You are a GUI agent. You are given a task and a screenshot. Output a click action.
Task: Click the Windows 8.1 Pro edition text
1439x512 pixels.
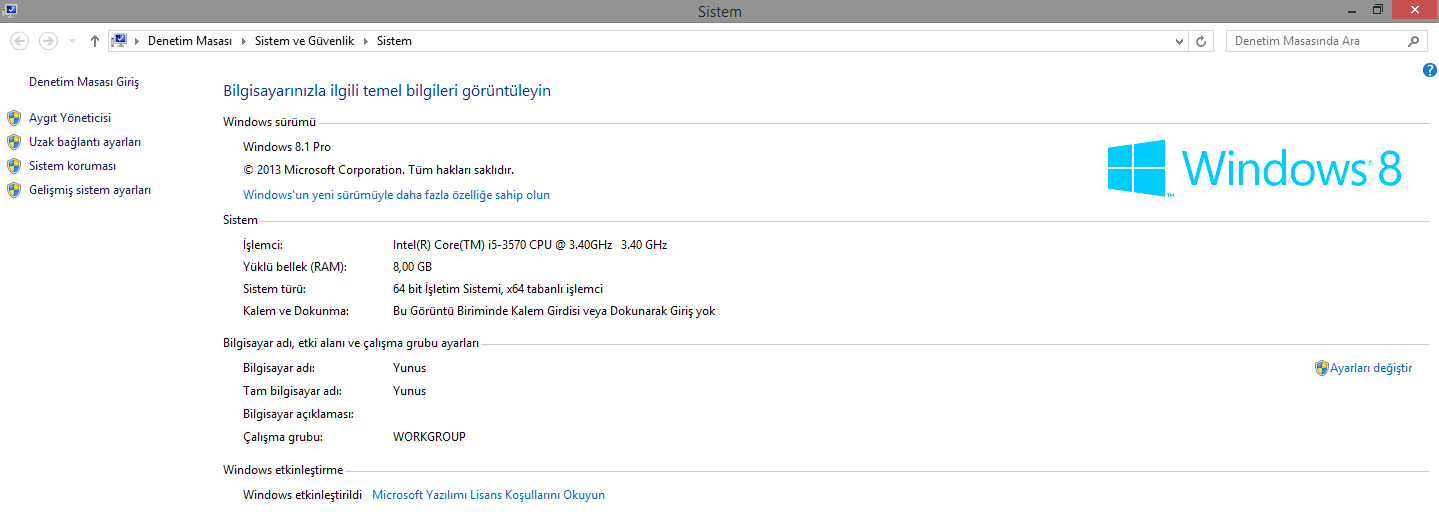287,147
